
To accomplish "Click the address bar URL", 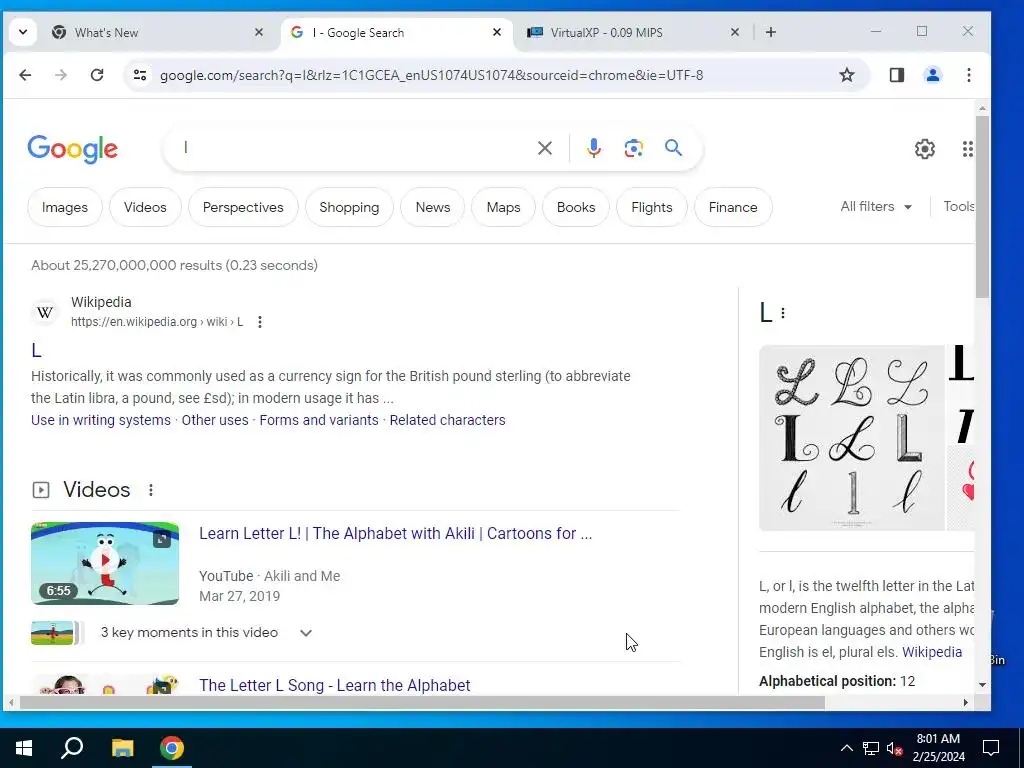I will tap(431, 75).
